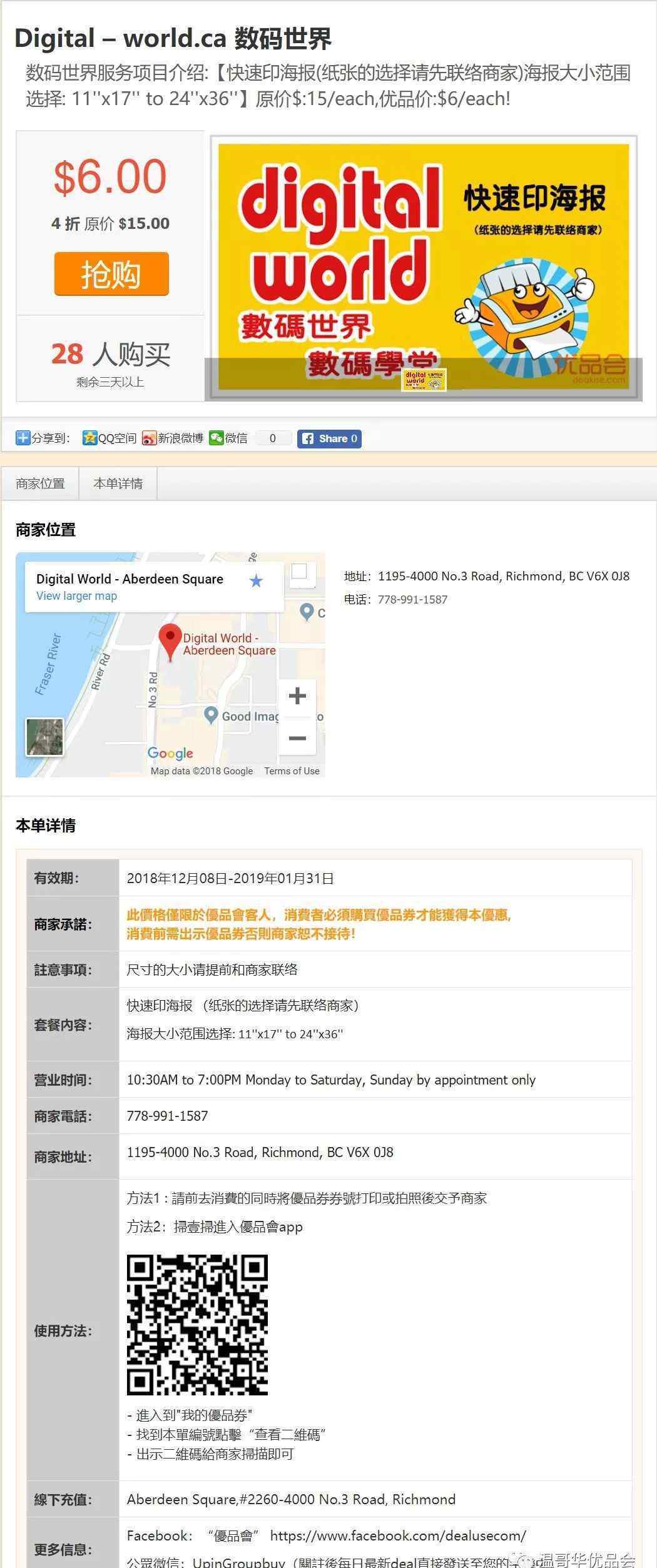657x1568 pixels.
Task: Click the Aberdeen Square #2260 recharge address
Action: 291,1499
